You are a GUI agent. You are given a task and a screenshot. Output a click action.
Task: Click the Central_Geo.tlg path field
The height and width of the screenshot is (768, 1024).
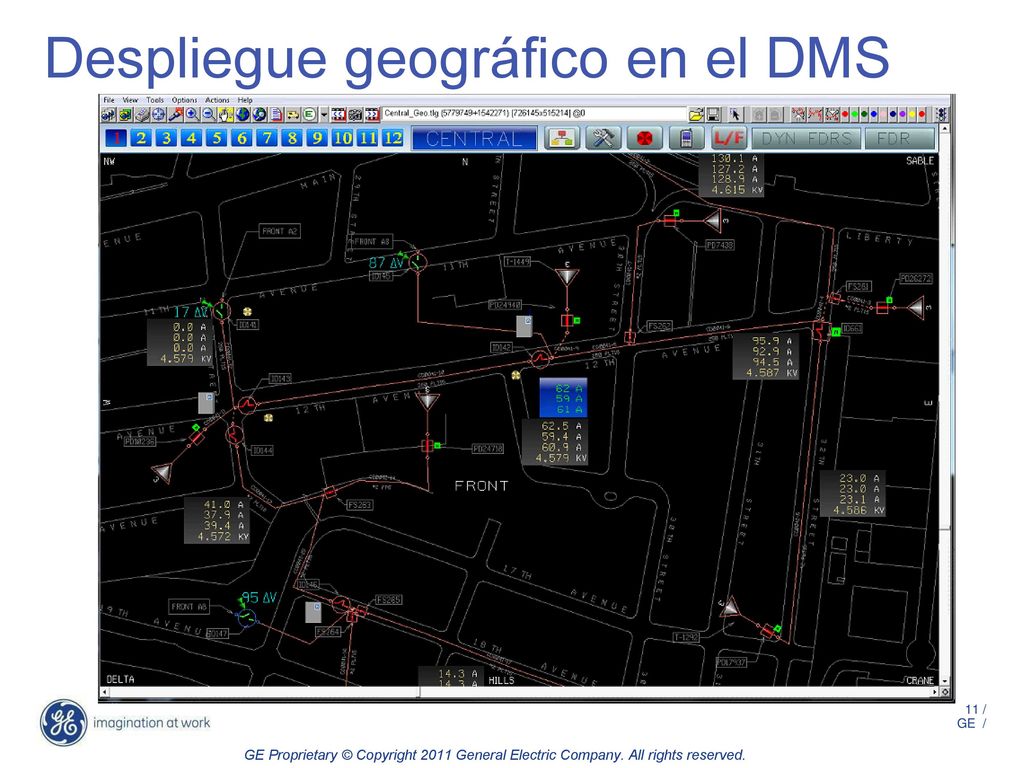pos(533,114)
